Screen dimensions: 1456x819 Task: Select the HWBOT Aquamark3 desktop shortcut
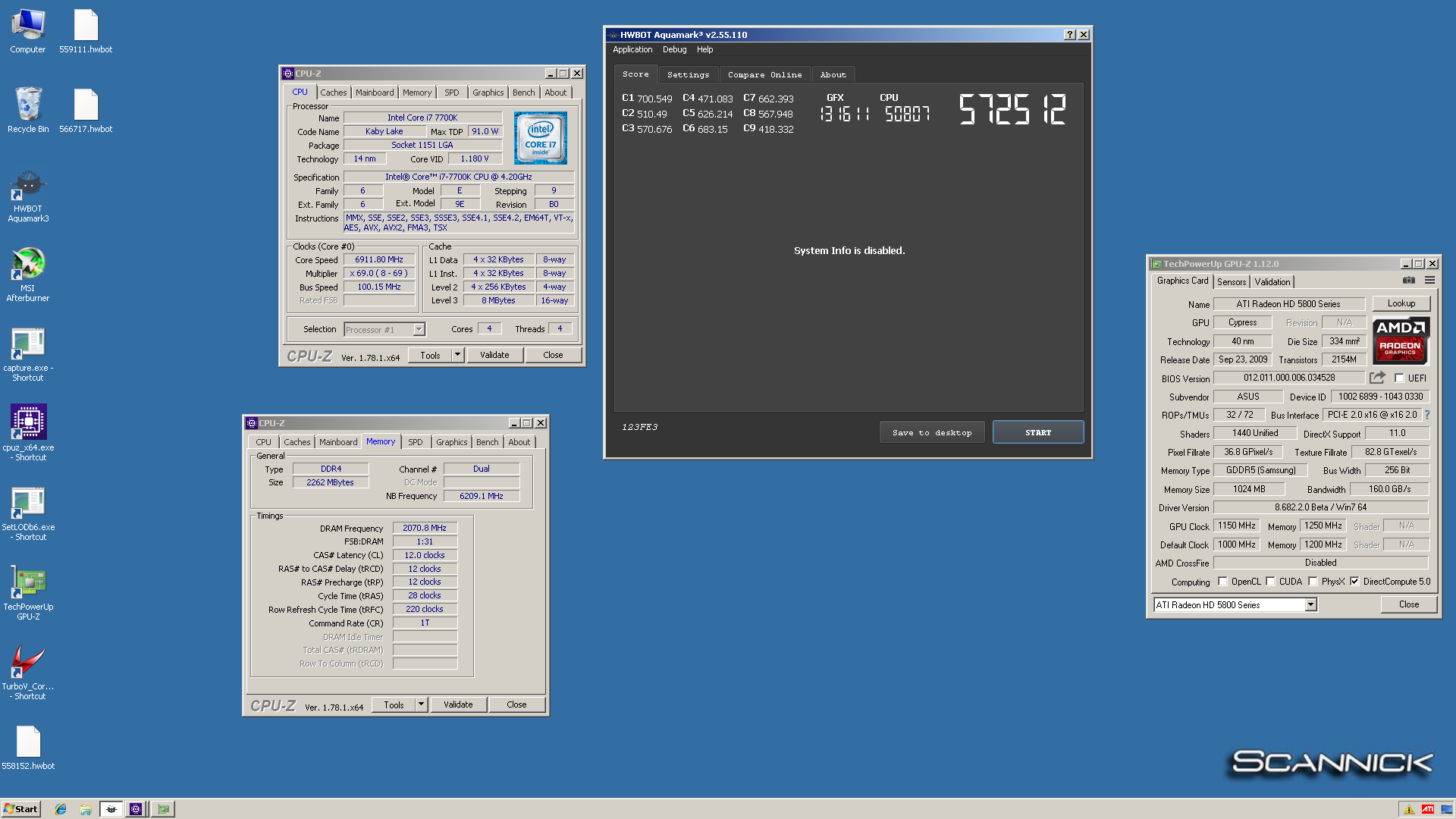(x=28, y=196)
